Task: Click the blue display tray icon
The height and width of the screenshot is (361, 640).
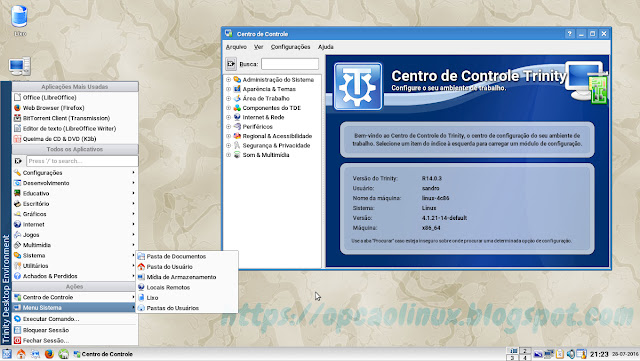Action: click(538, 354)
